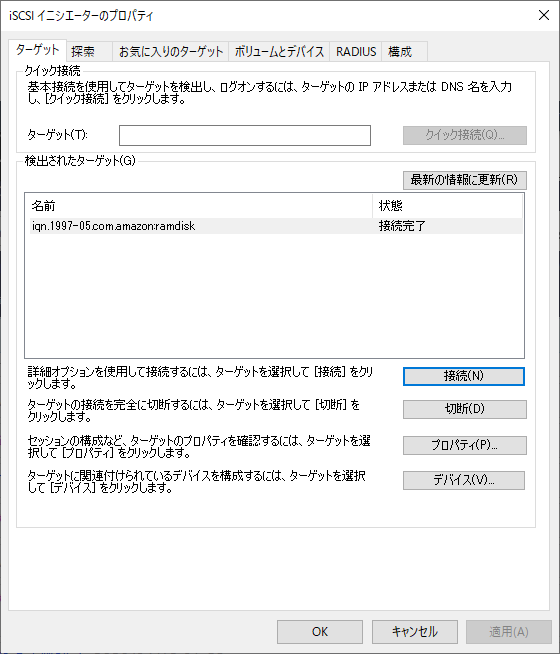Open the RADIUS tab

pyautogui.click(x=356, y=52)
